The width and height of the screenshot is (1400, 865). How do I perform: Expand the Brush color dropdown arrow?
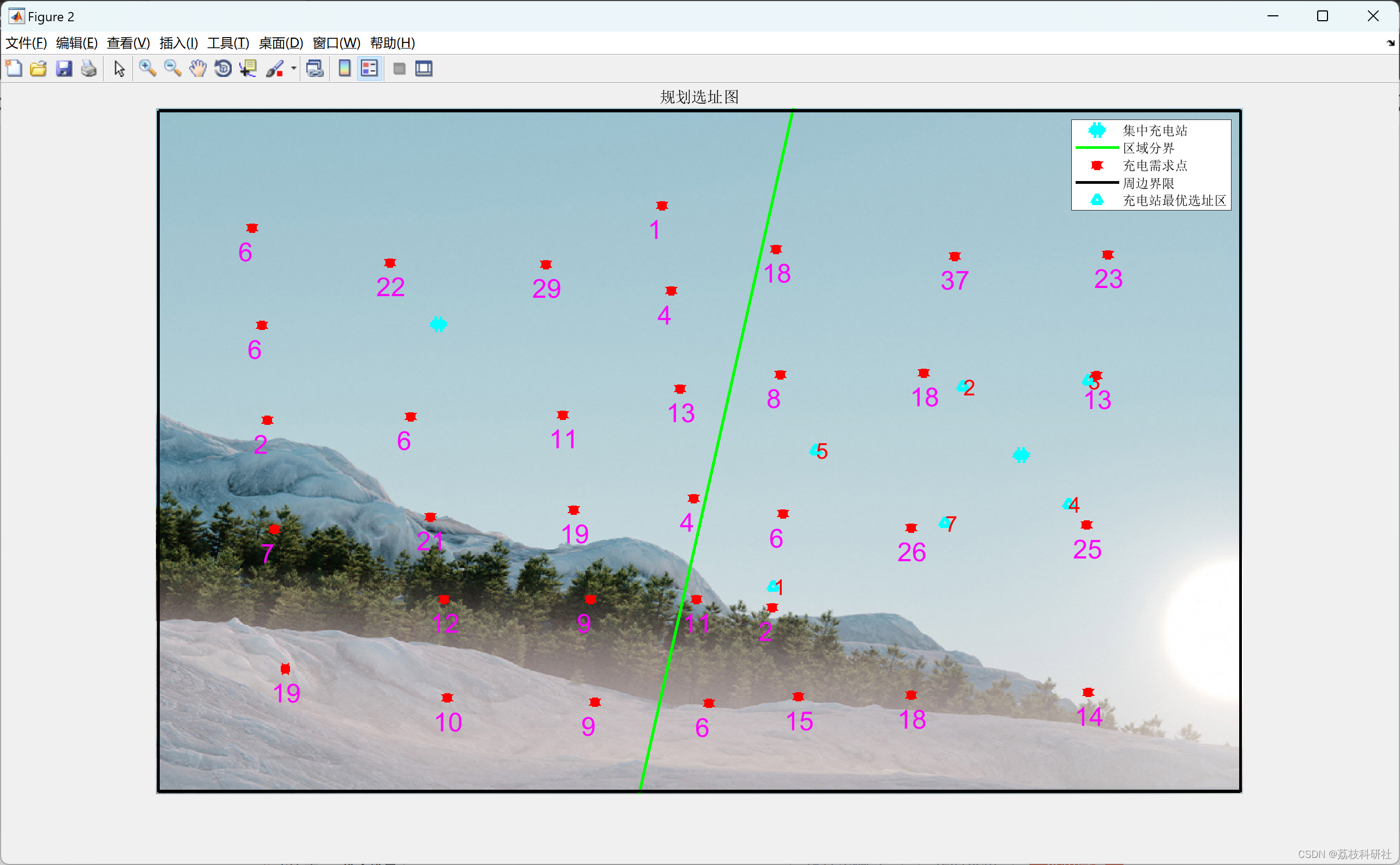[293, 69]
